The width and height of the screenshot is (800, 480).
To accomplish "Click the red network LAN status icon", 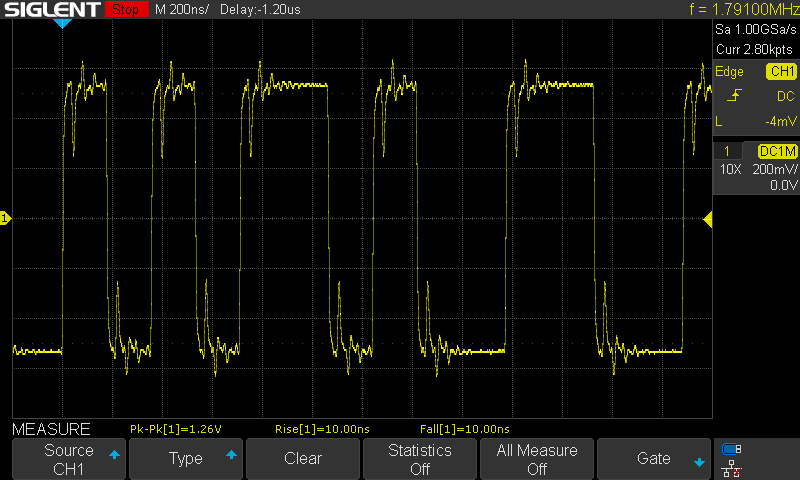I will [732, 467].
